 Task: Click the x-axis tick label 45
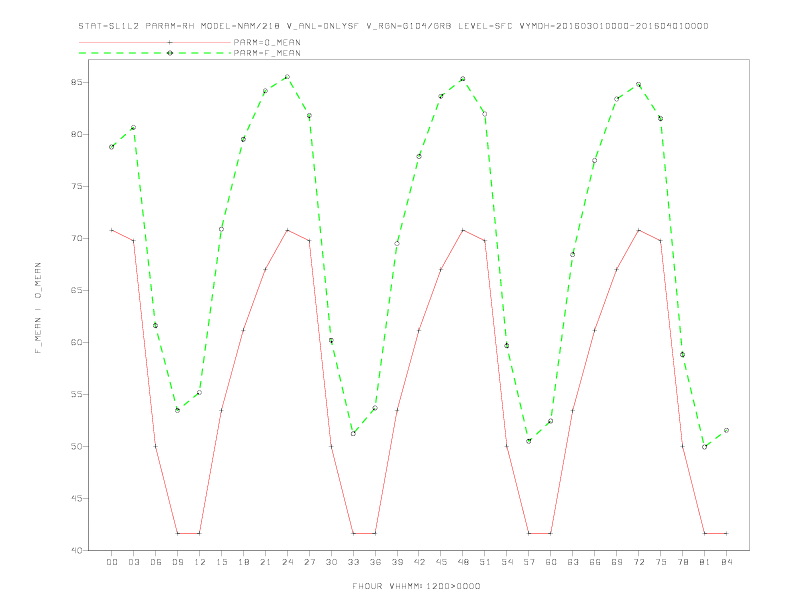pyautogui.click(x=441, y=562)
